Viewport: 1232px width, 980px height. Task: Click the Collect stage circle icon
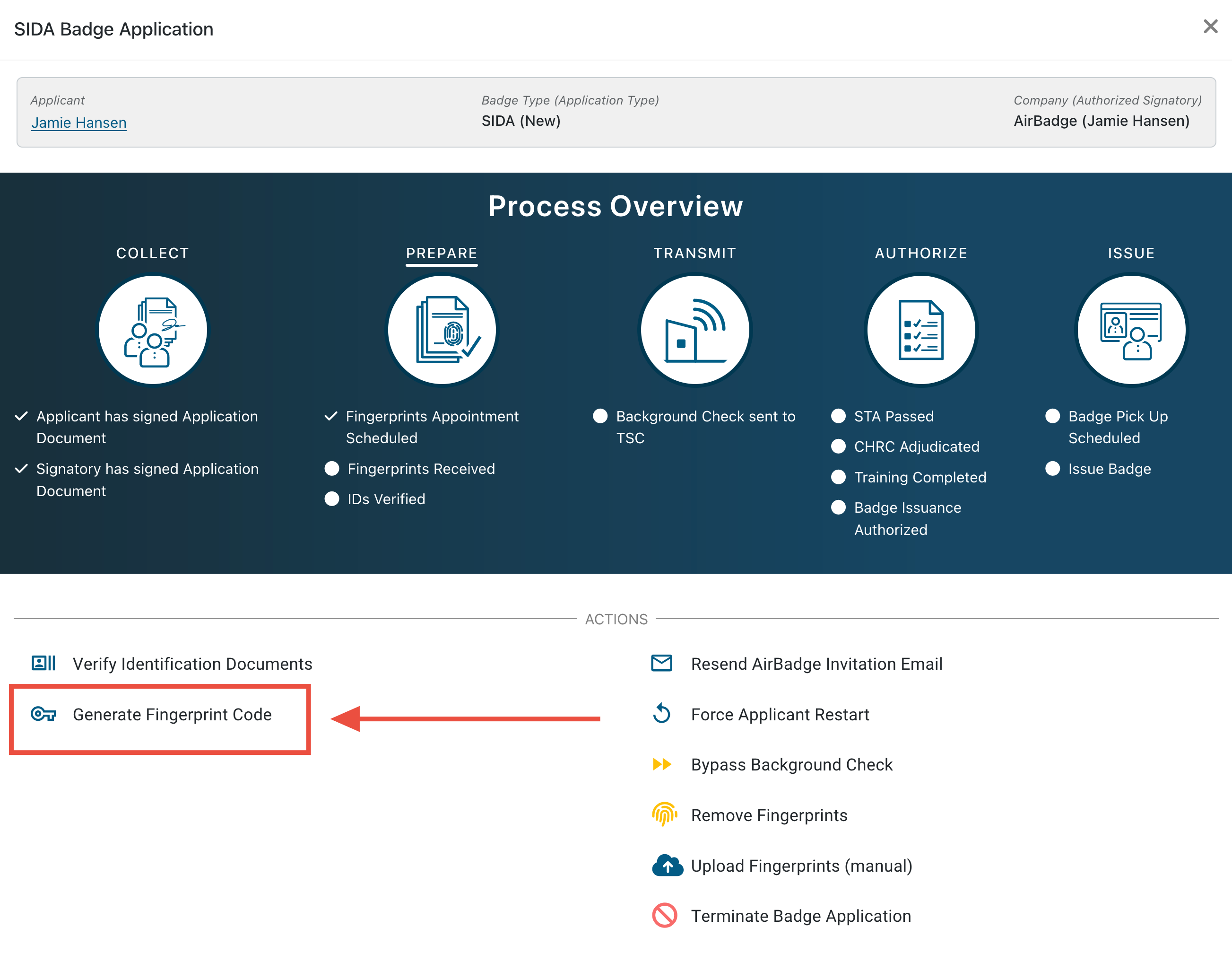coord(153,331)
